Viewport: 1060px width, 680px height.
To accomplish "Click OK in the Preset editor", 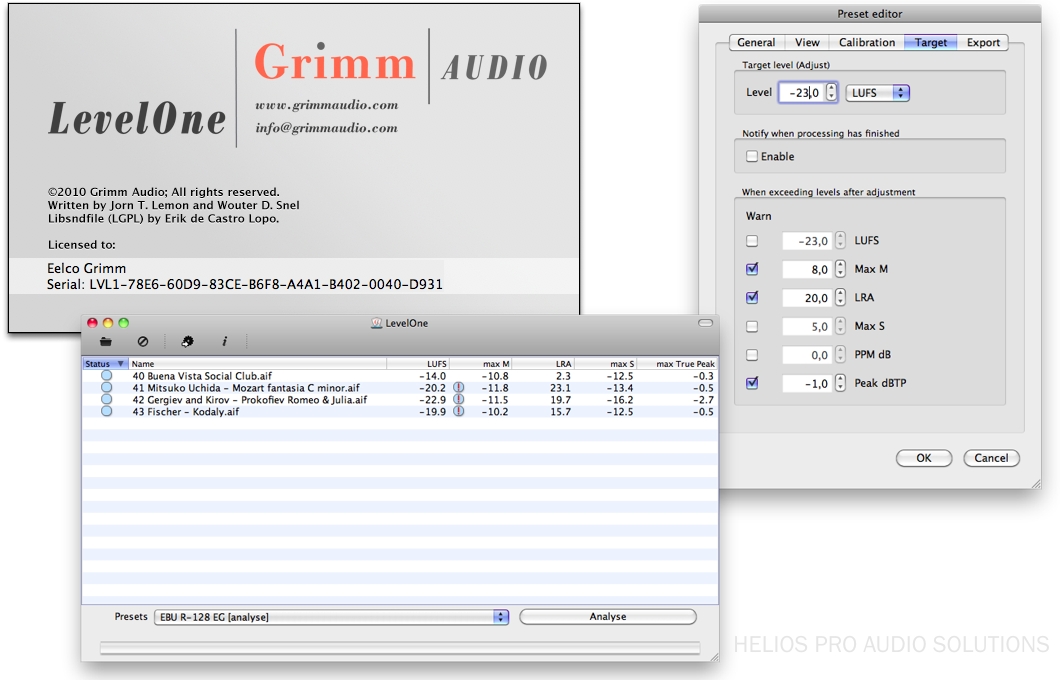I will pos(924,458).
